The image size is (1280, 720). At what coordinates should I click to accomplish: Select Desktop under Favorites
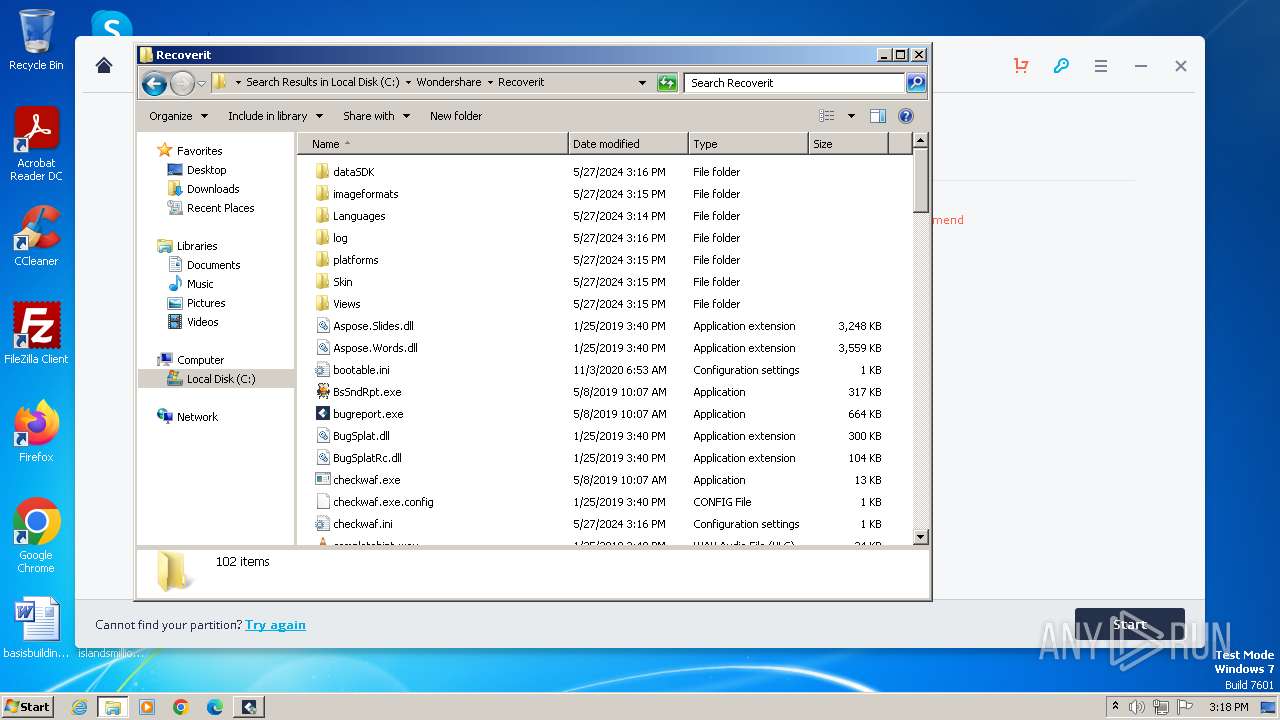coord(206,170)
